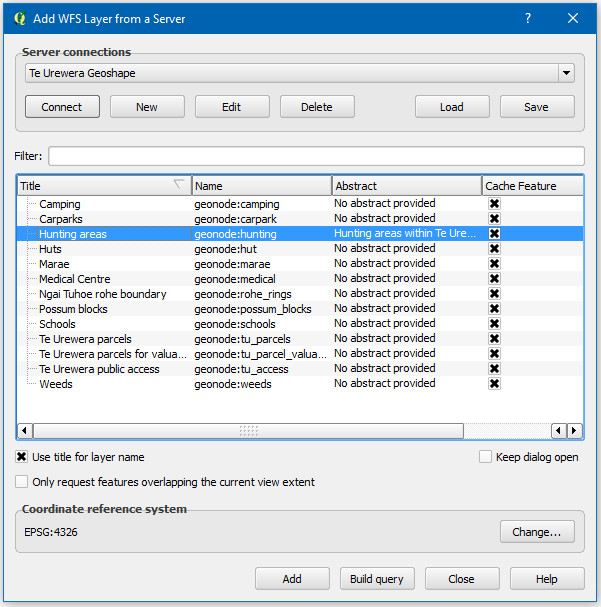This screenshot has height=607, width=601.
Task: Toggle Cache Feature checkbox for Medical Centre
Action: [x=494, y=279]
